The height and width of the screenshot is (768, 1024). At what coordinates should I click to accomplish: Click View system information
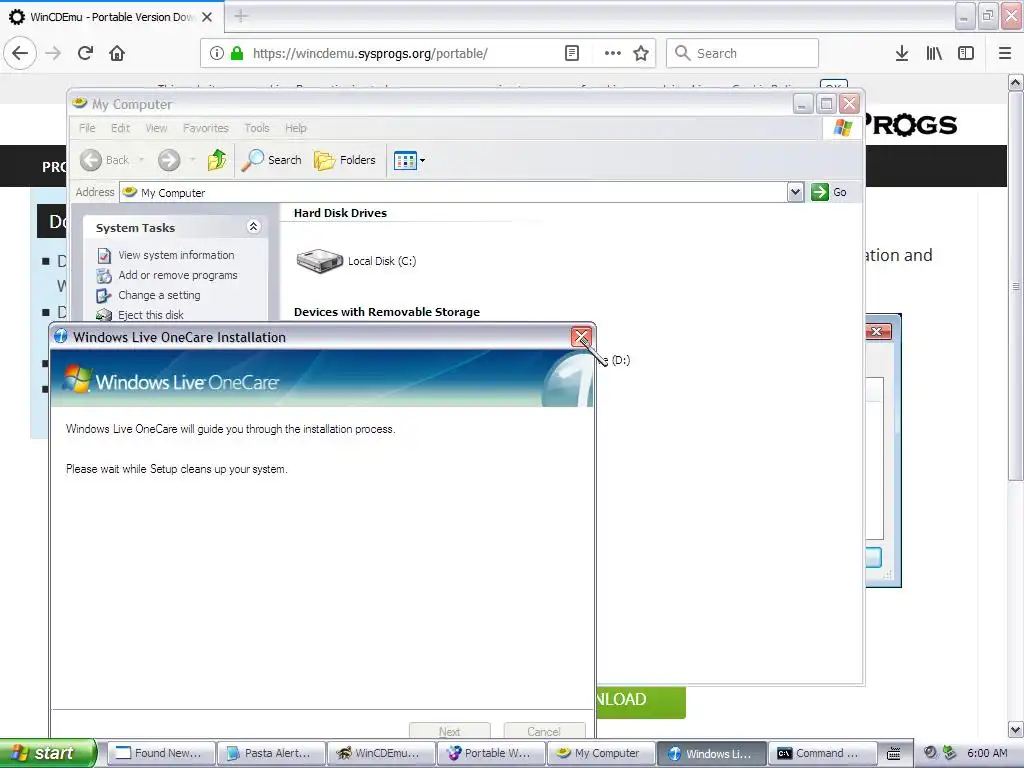point(176,255)
